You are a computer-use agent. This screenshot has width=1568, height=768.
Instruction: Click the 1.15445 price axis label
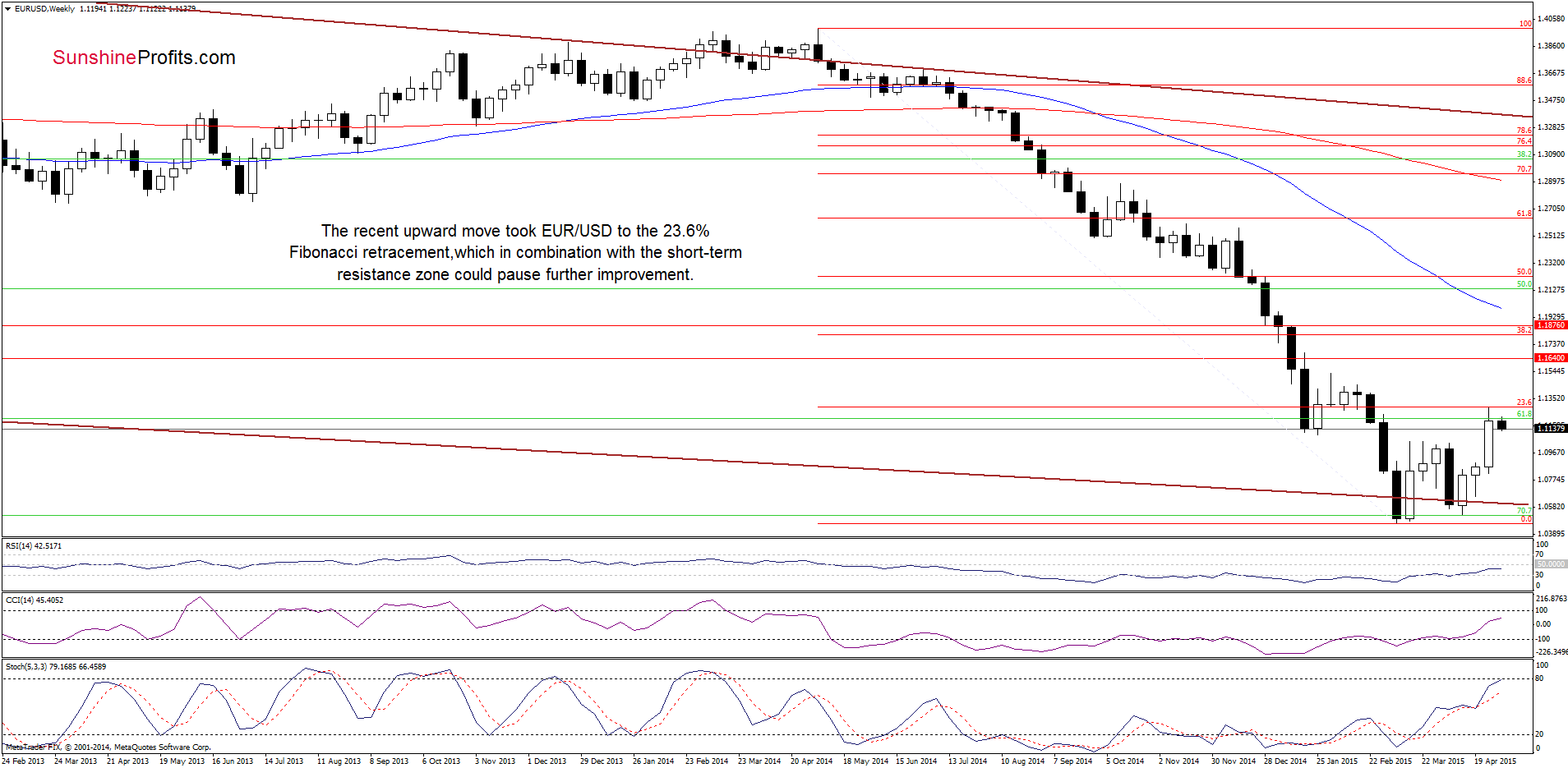(1551, 371)
